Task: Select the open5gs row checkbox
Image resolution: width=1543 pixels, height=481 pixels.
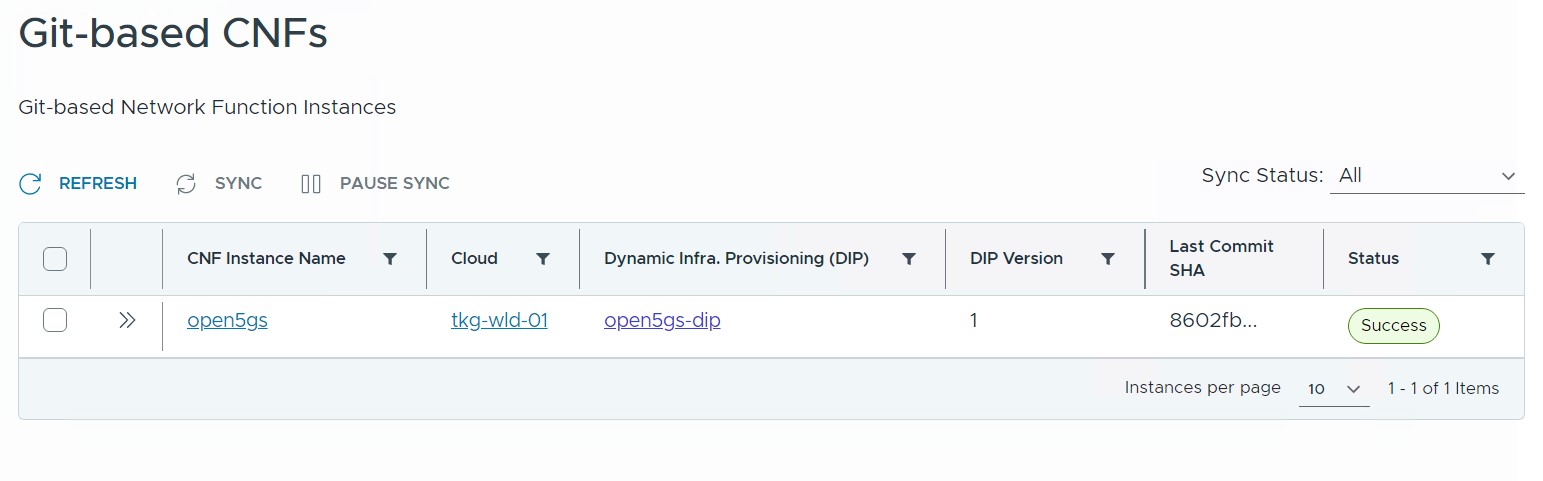Action: 55,321
